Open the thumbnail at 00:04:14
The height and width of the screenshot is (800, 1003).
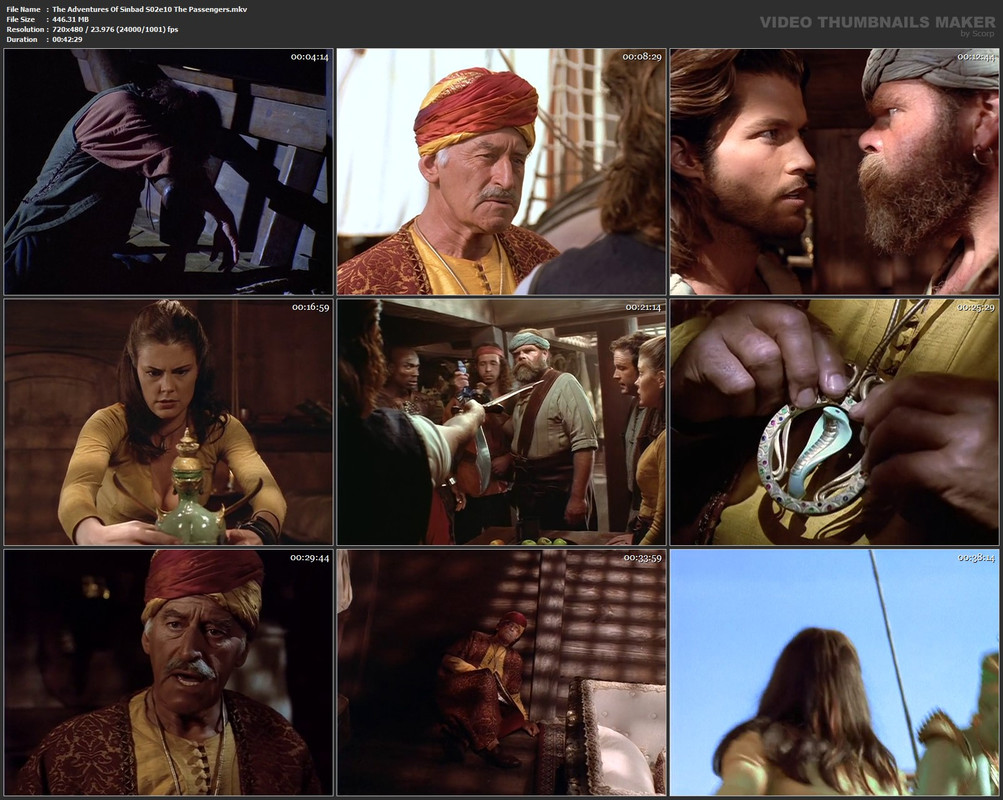tap(168, 171)
